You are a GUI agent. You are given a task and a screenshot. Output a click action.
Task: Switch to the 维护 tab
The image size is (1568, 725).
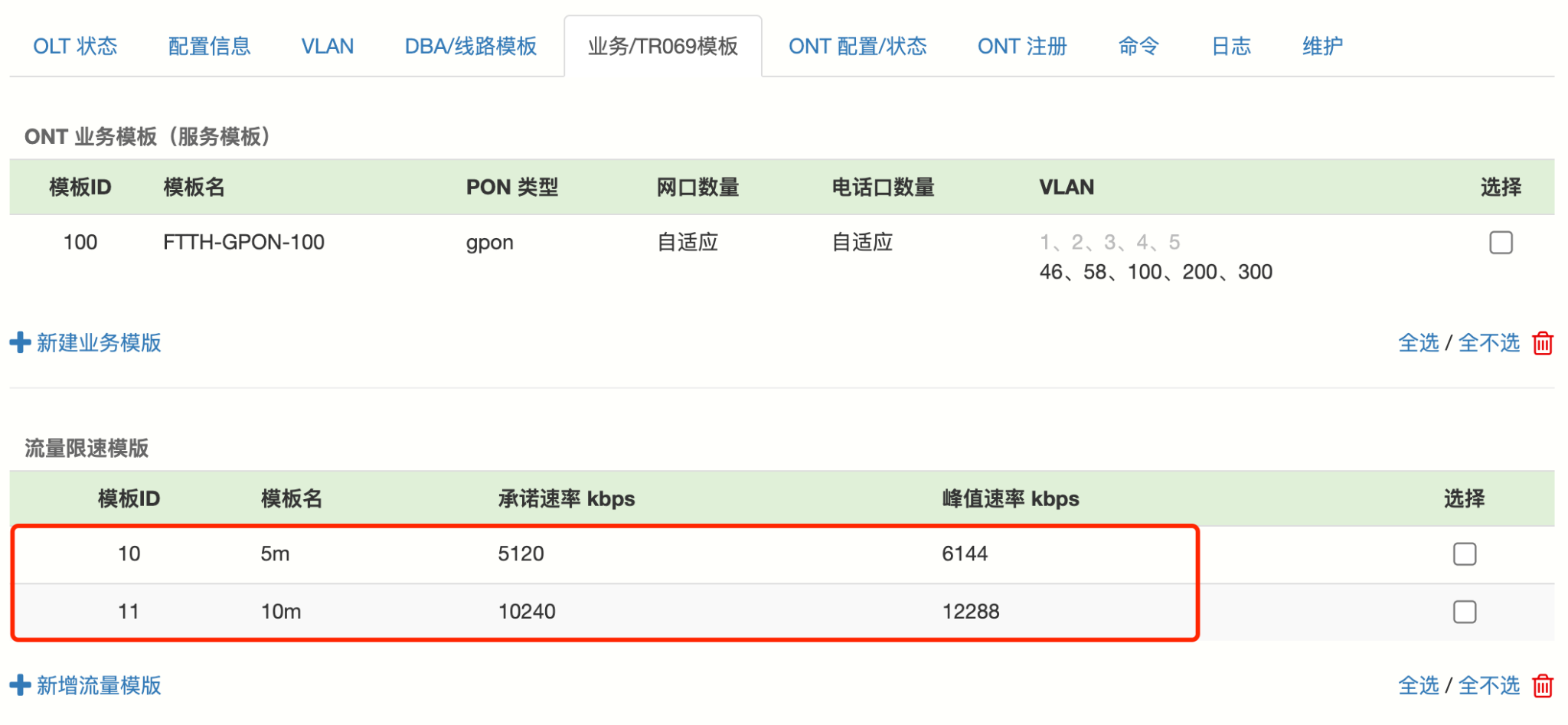click(x=1321, y=46)
